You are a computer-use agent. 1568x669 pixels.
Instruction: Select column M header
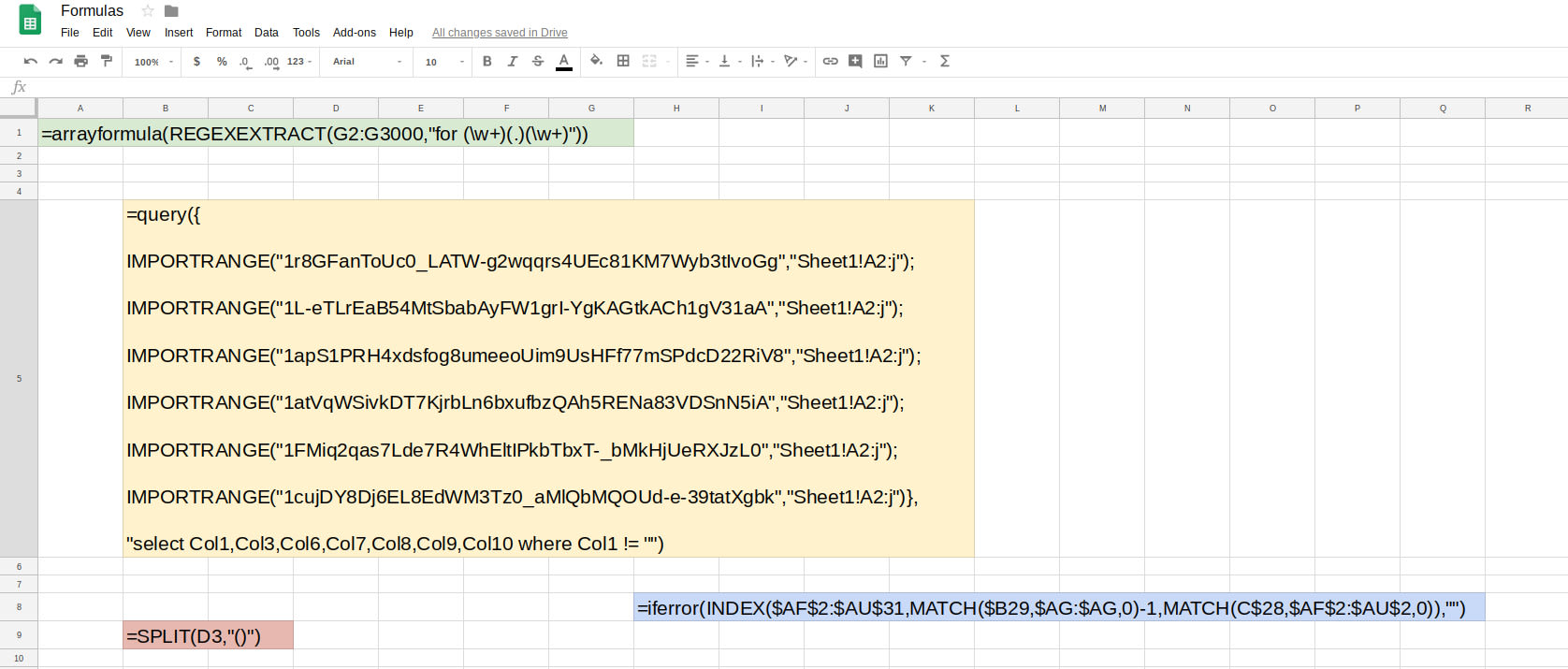[1102, 109]
